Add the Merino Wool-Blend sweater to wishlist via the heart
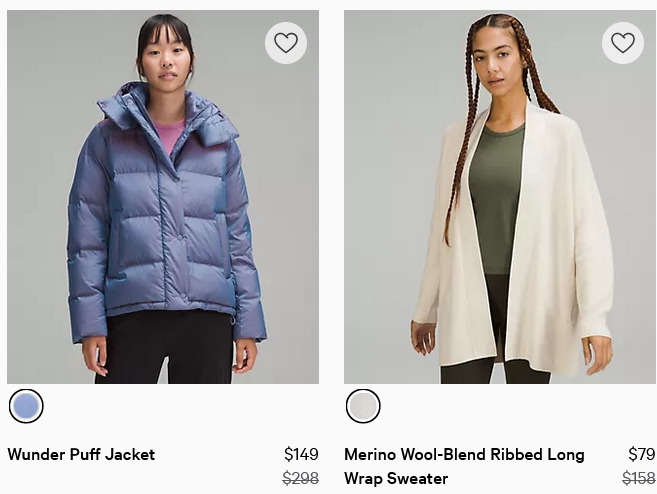Image resolution: width=657 pixels, height=494 pixels. [x=623, y=43]
